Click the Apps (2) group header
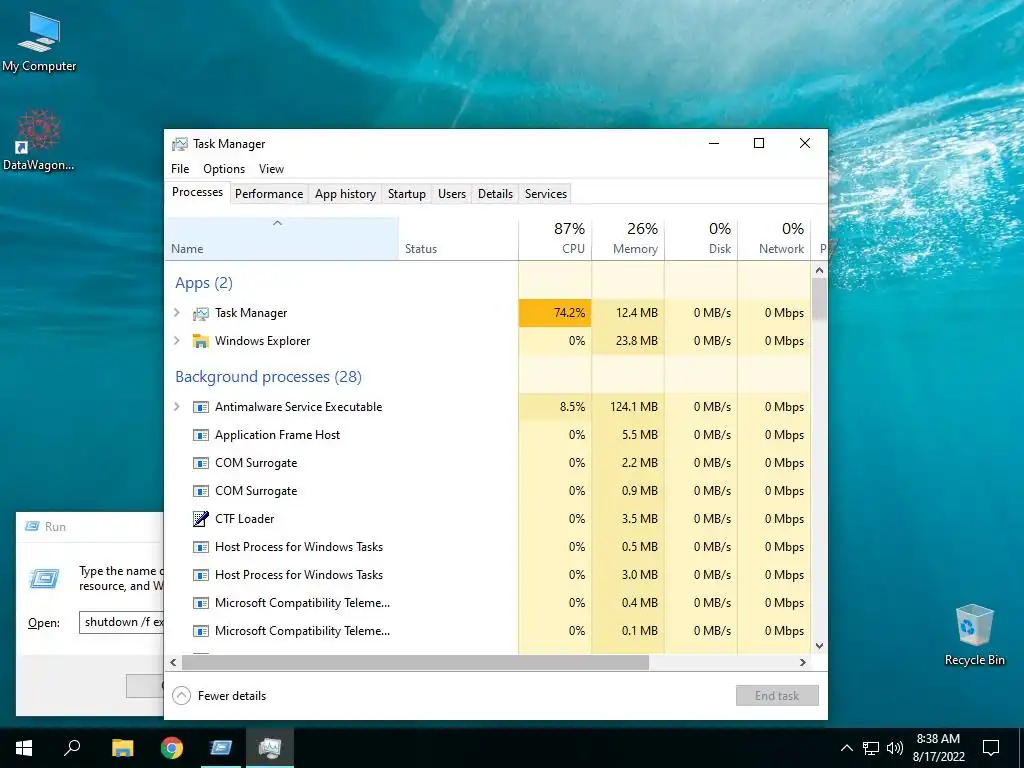This screenshot has width=1024, height=768. (204, 283)
